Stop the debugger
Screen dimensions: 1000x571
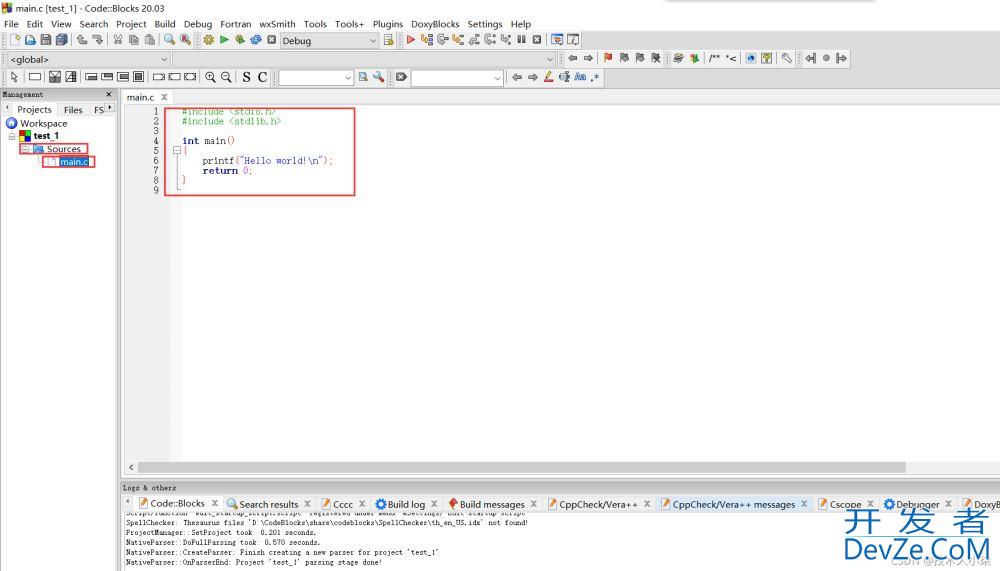point(537,40)
